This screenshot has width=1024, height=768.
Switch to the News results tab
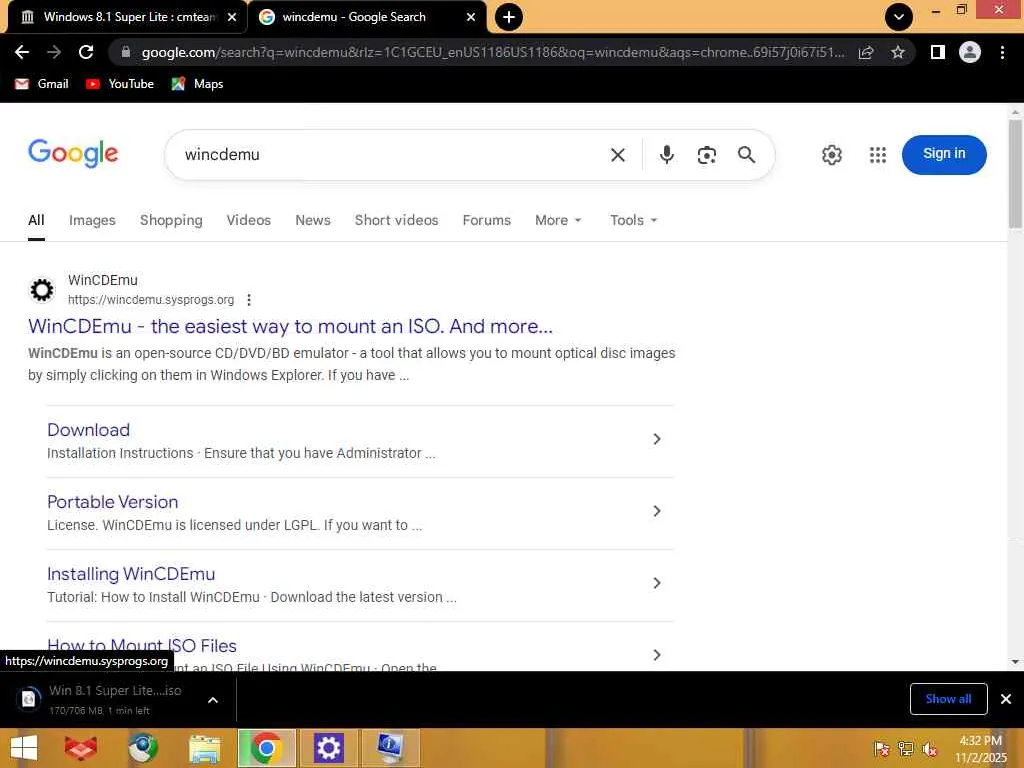point(313,220)
